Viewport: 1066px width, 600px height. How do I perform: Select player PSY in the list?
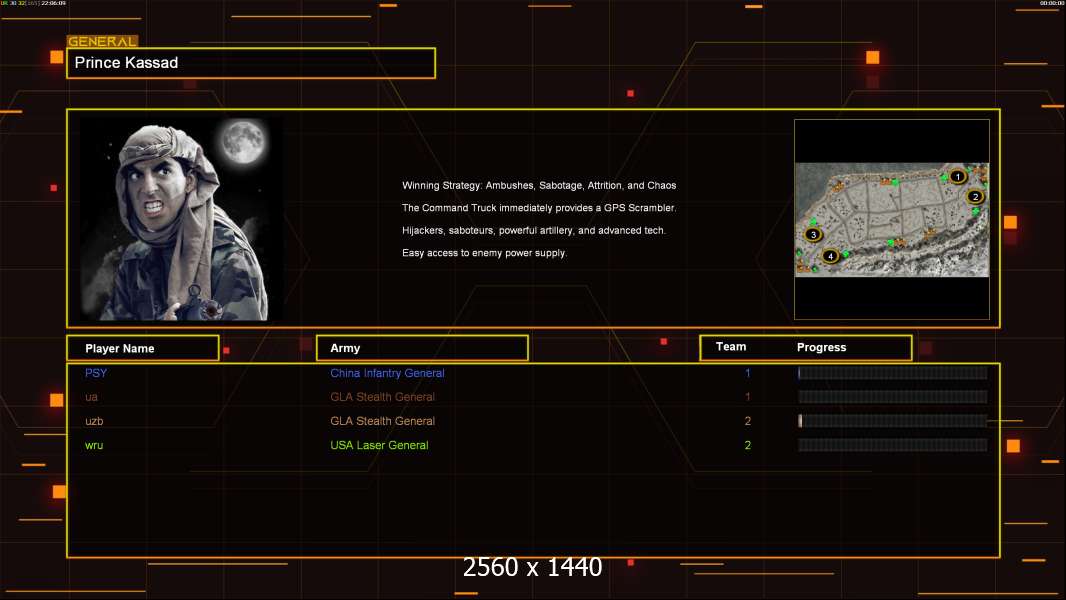tap(96, 373)
